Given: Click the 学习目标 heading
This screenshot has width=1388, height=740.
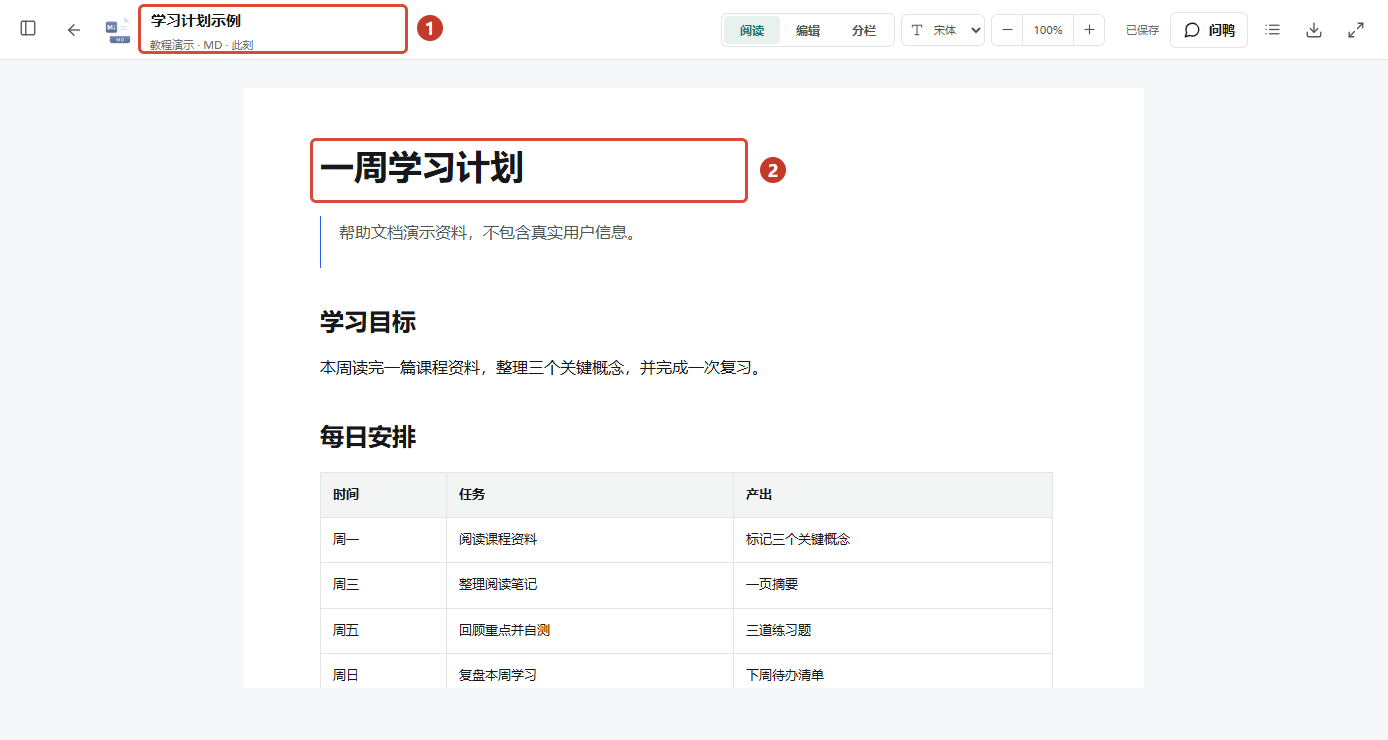Looking at the screenshot, I should (x=368, y=322).
